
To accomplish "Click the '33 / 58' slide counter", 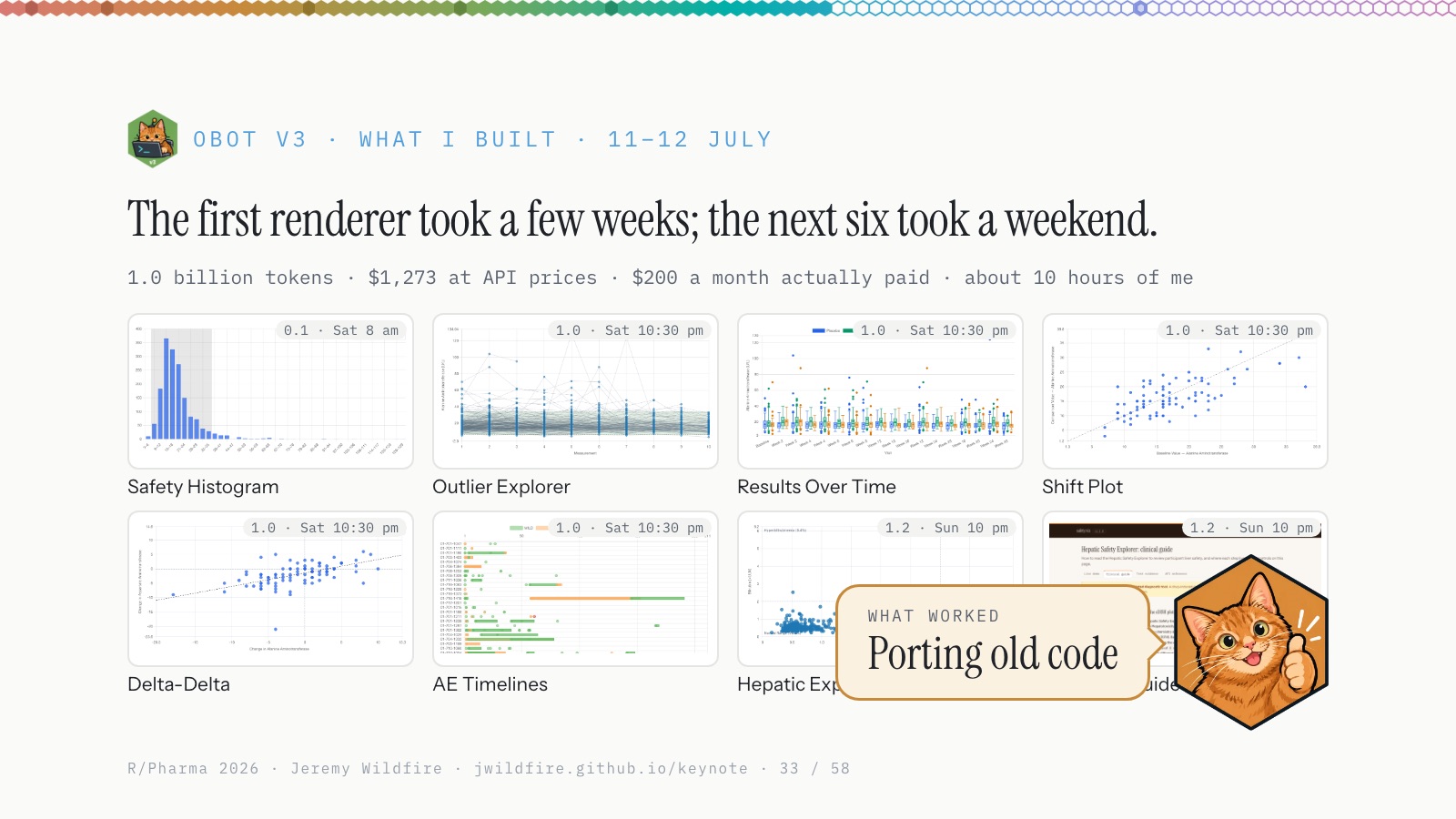I will tap(814, 768).
